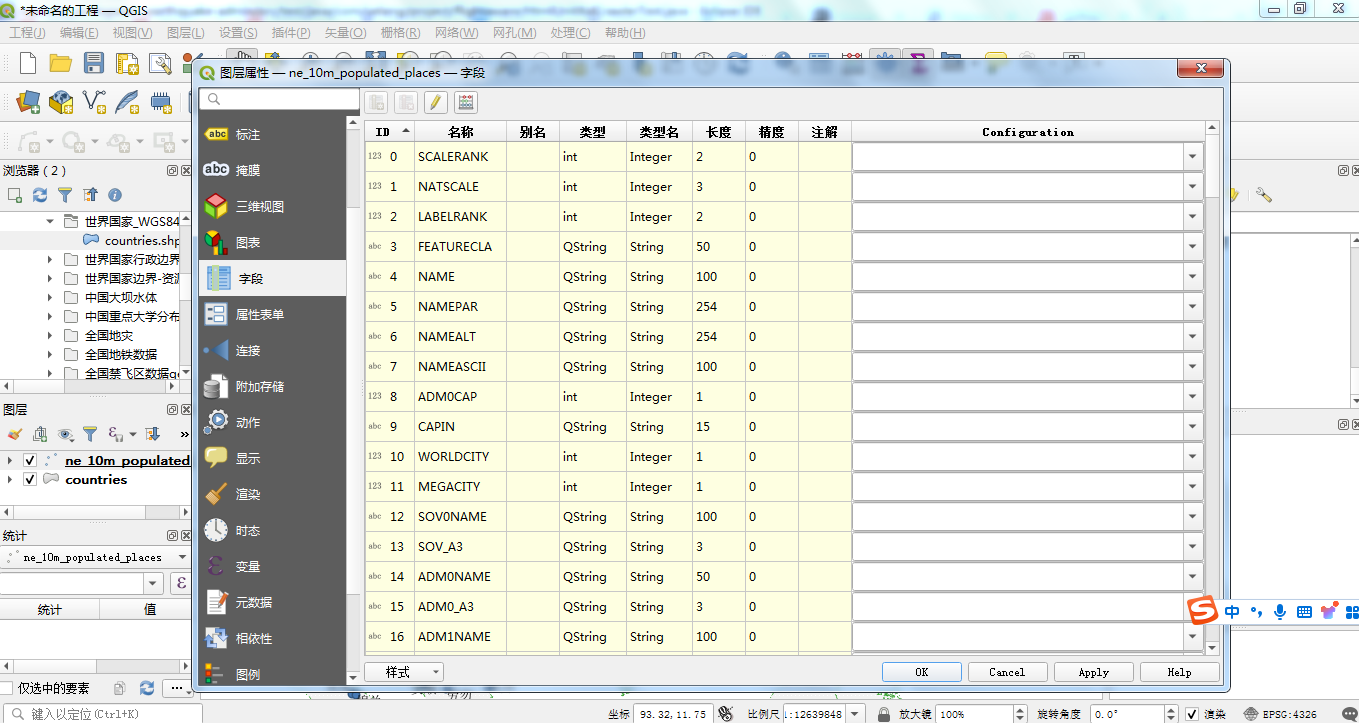Viewport: 1359px width, 723px height.
Task: Open the 帮助(H) help menu
Action: tap(625, 33)
